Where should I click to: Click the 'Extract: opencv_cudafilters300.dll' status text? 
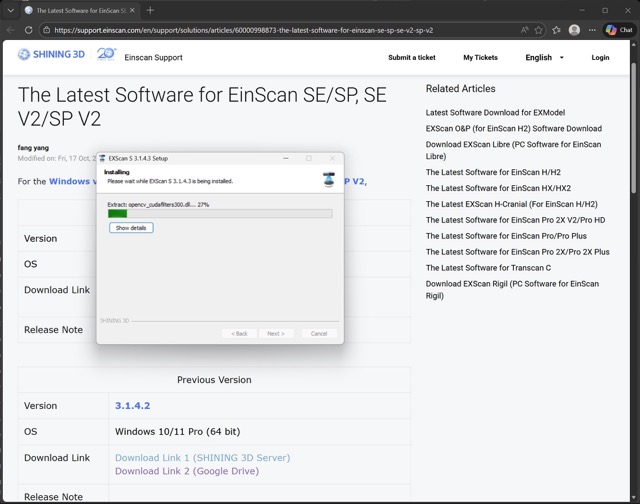point(158,204)
